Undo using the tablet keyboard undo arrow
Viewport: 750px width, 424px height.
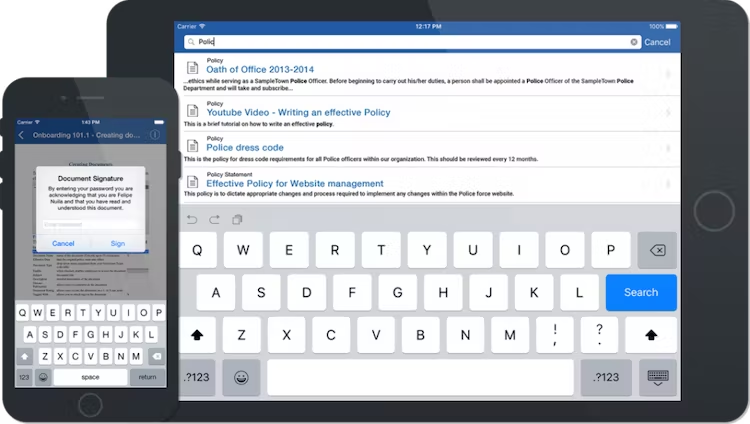click(x=192, y=220)
